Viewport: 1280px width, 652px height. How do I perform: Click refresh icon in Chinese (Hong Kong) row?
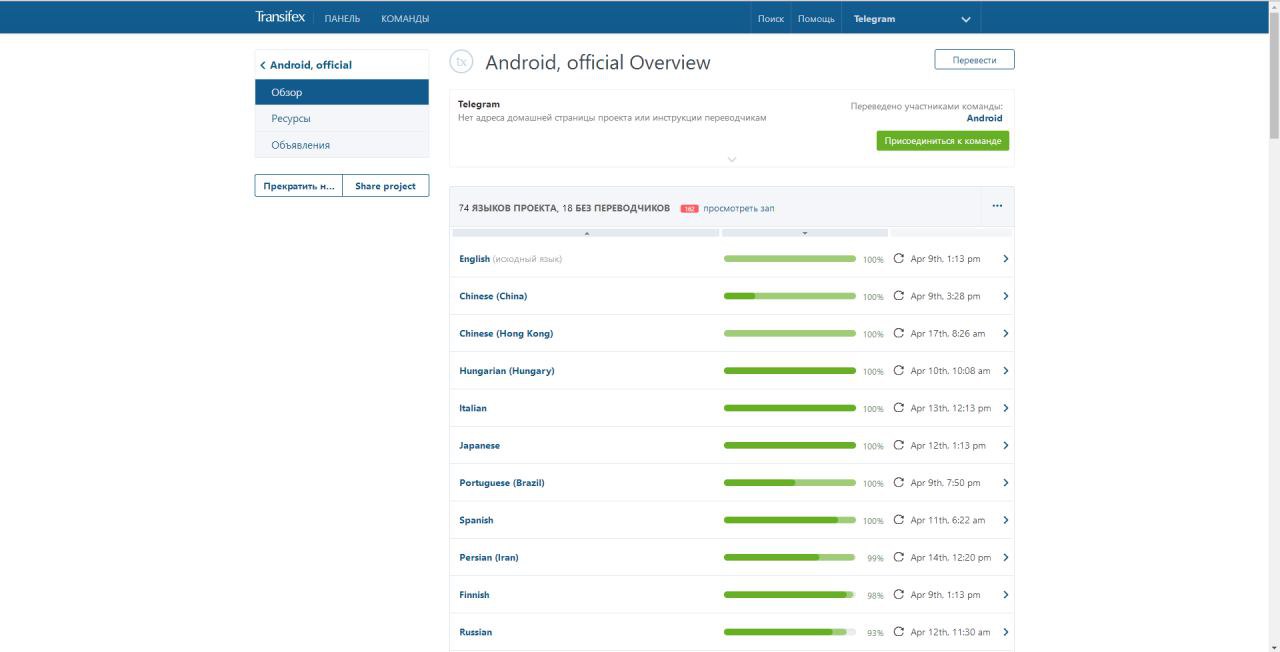pos(898,333)
